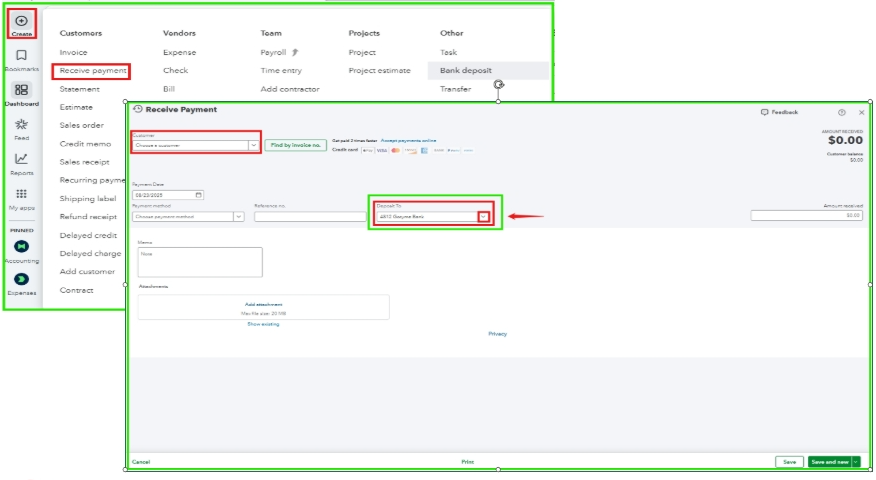Viewport: 876px width, 480px height.
Task: Click the Payment Date field
Action: [168, 195]
